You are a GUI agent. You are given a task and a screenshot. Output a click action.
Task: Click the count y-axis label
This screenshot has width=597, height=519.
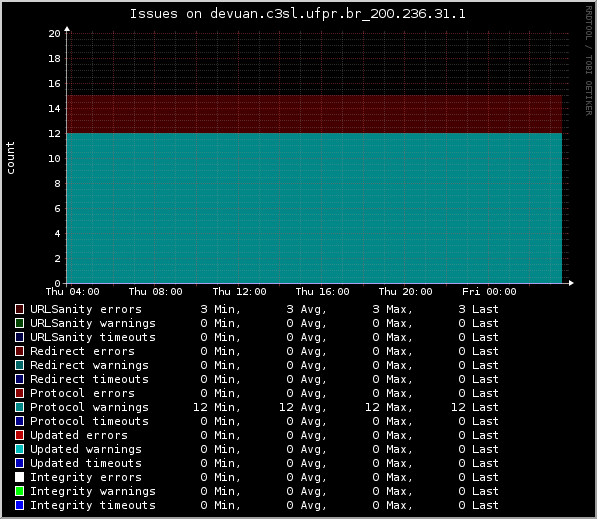[10, 158]
